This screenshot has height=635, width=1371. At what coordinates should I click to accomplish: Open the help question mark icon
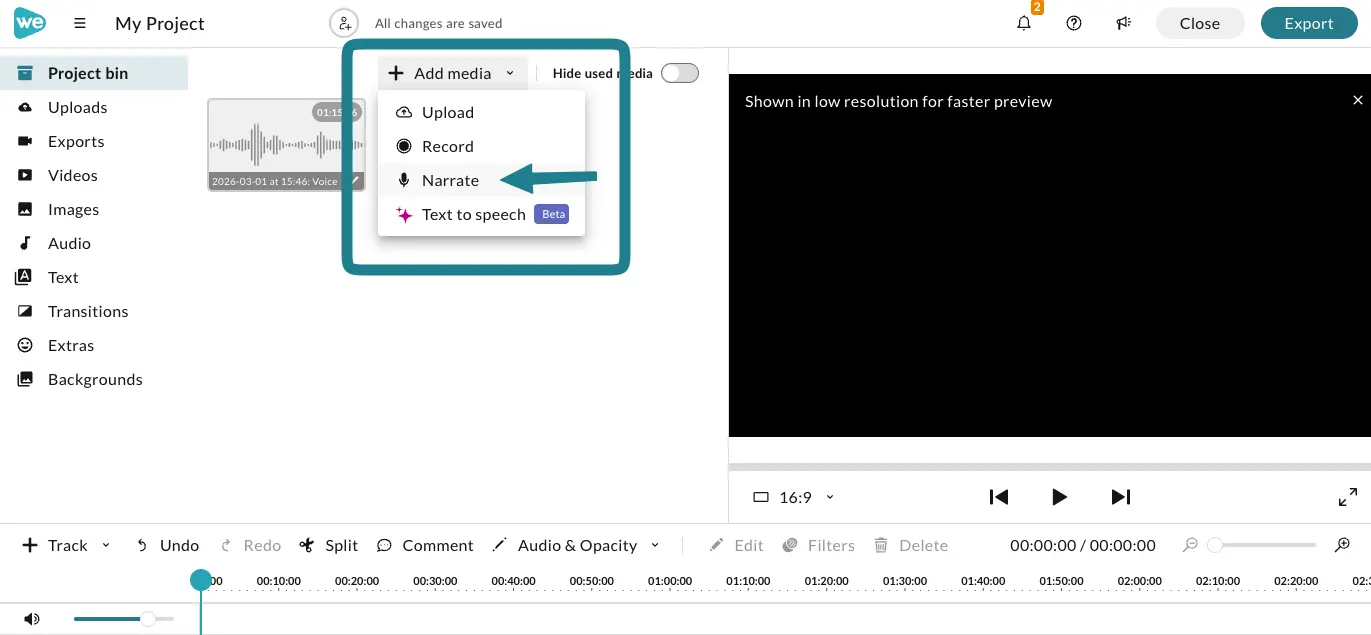pyautogui.click(x=1074, y=23)
